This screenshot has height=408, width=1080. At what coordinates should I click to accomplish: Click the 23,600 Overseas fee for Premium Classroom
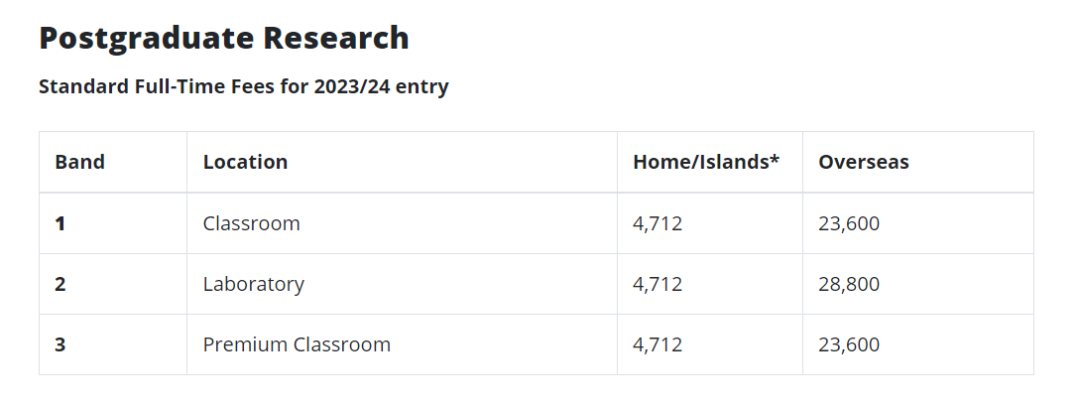[x=849, y=345]
